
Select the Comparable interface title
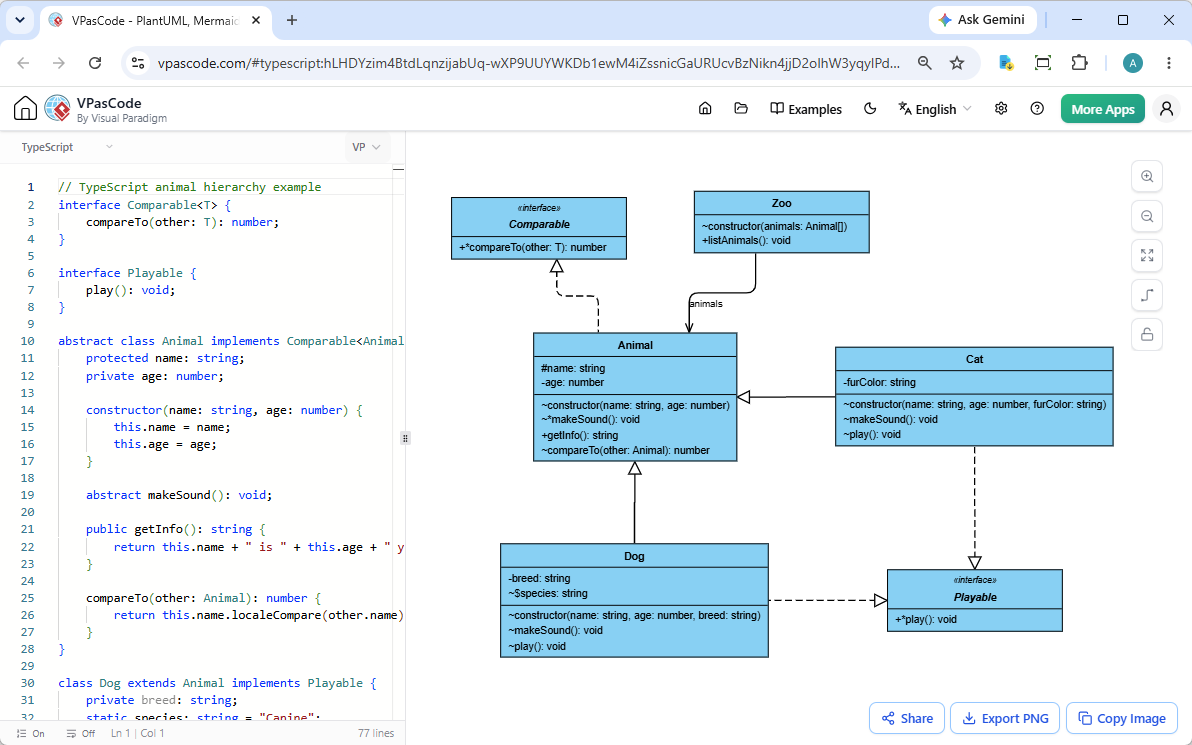539,224
